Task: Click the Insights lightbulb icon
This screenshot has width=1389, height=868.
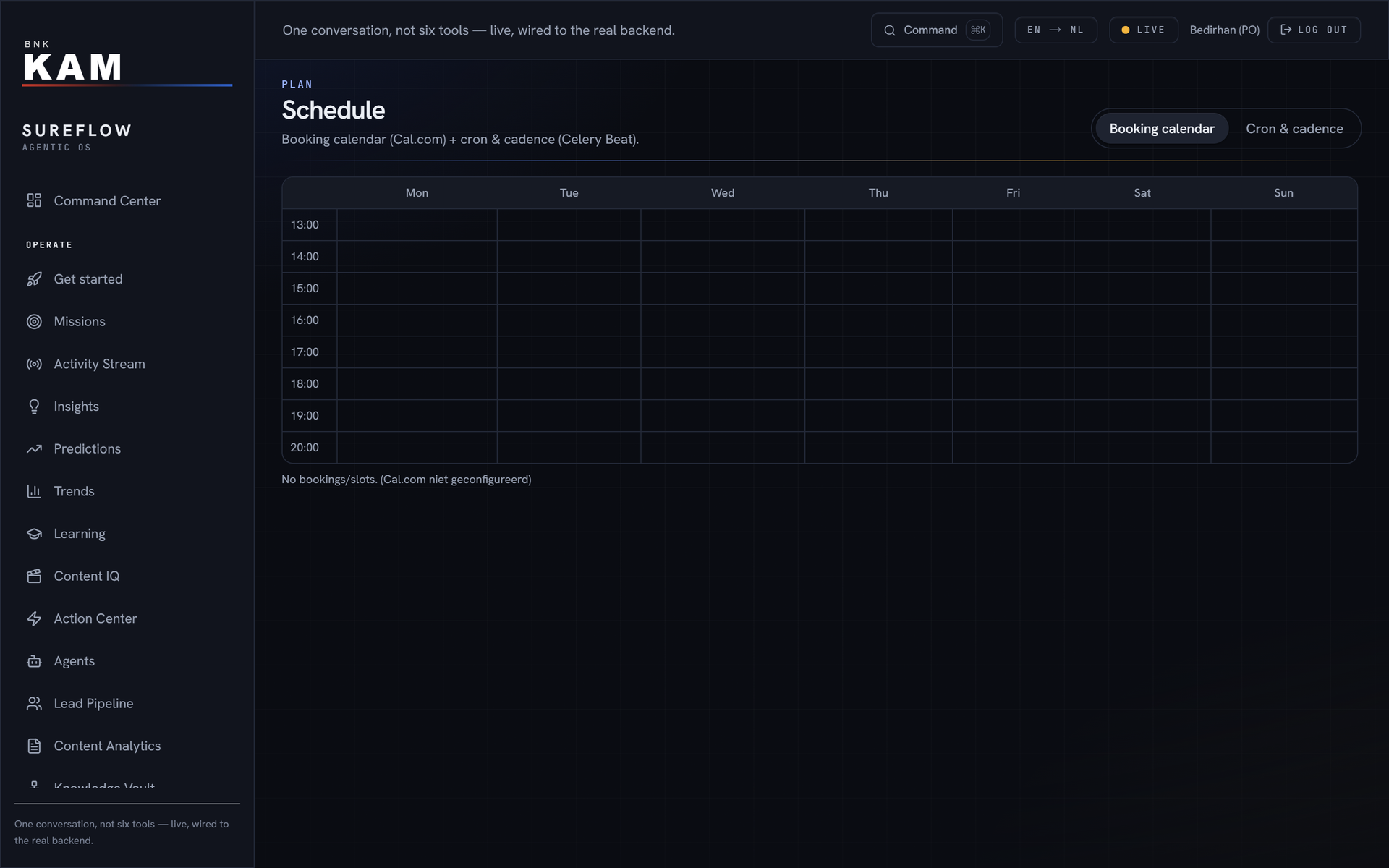Action: pos(34,407)
